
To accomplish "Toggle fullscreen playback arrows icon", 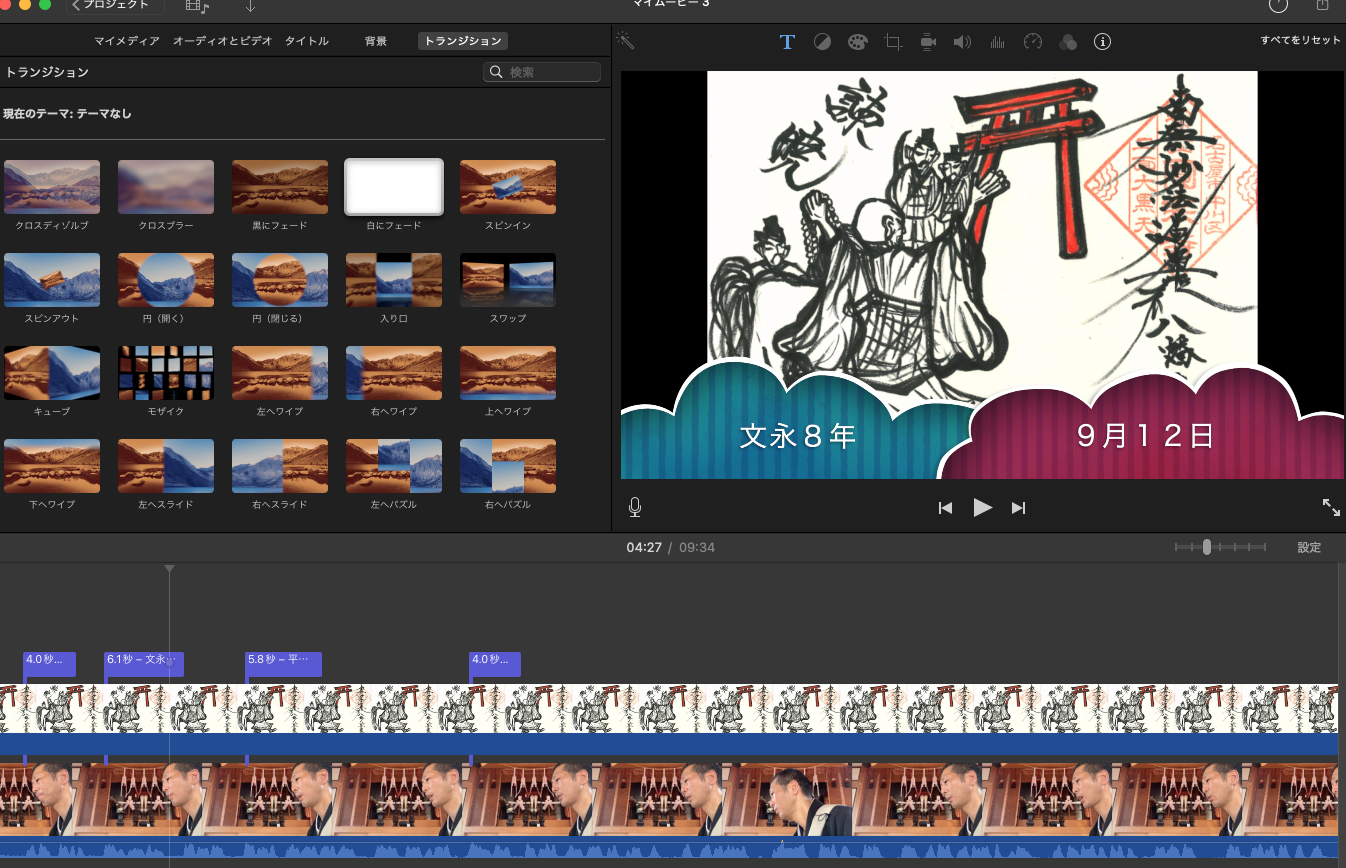I will 1331,507.
